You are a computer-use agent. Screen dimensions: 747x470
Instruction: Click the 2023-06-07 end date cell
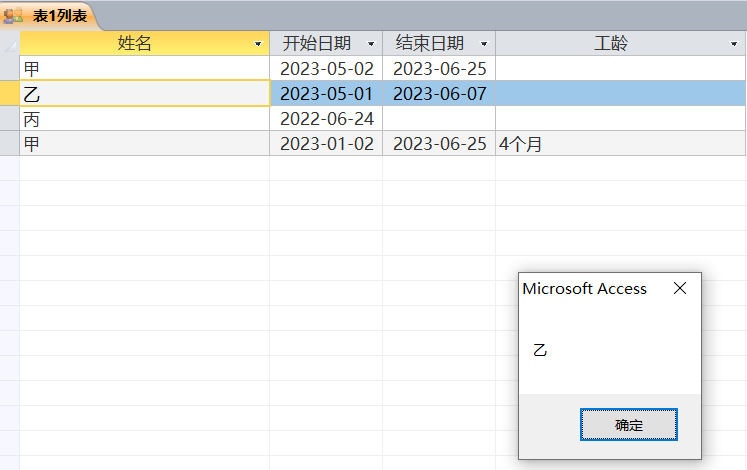coord(439,93)
